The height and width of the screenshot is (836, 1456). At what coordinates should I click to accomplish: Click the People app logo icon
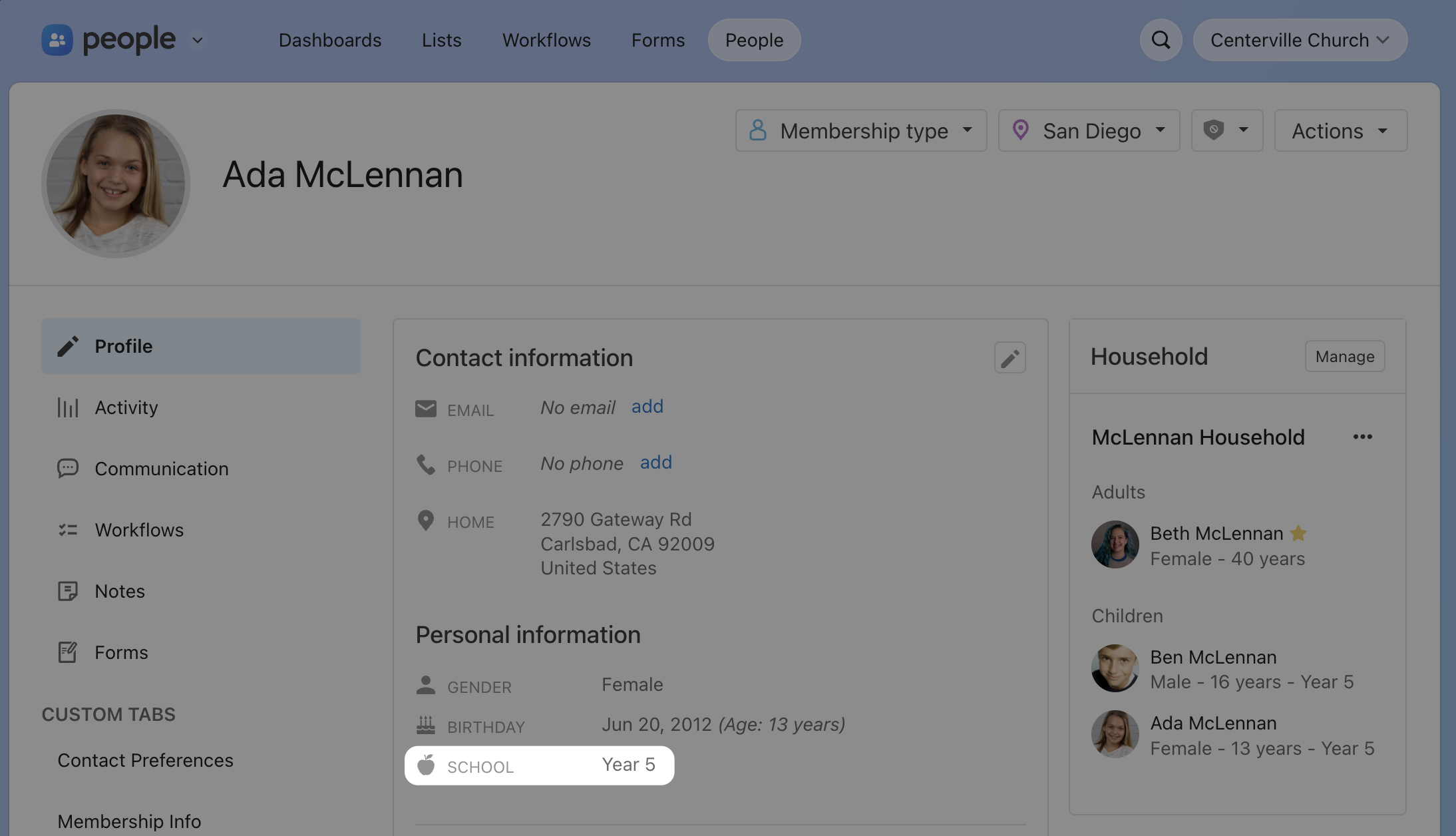[57, 40]
